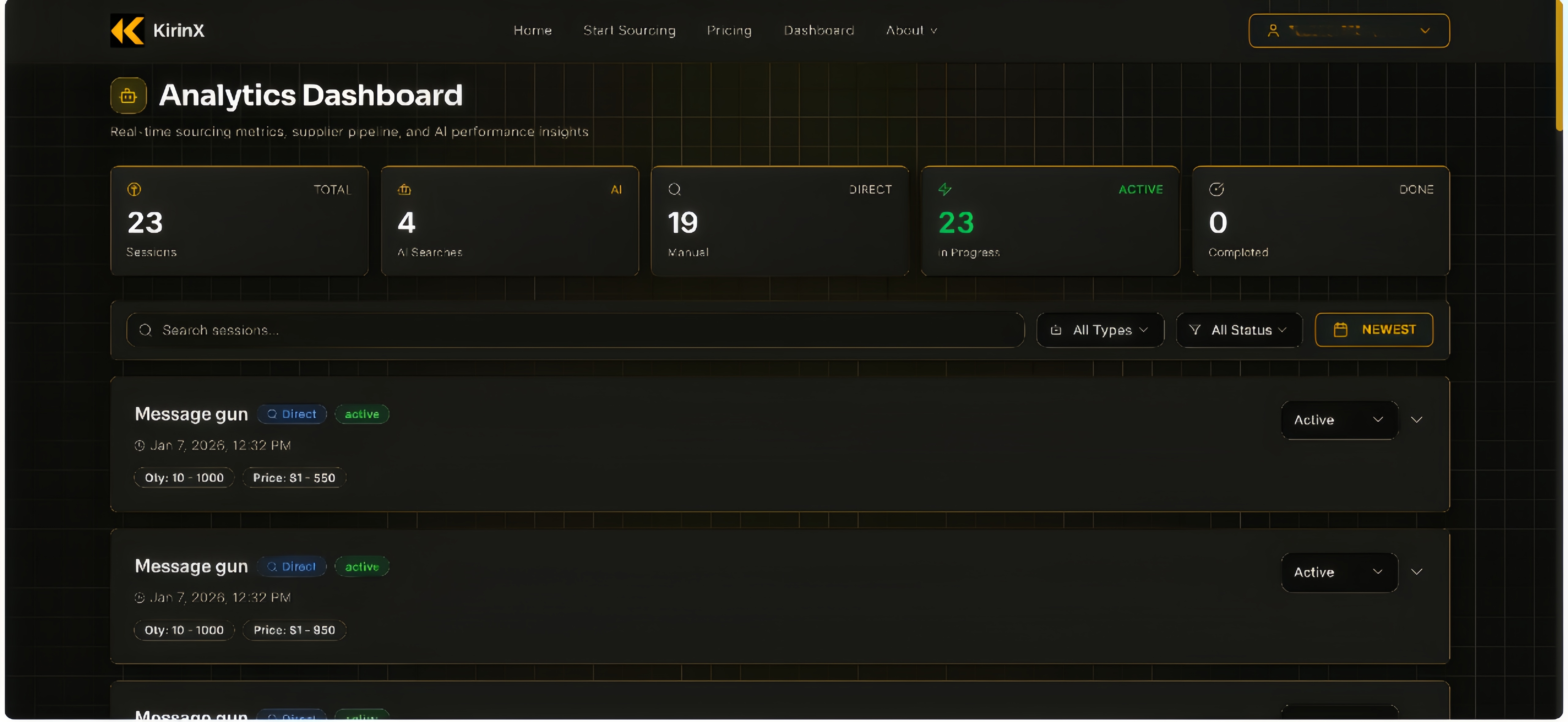Click the Total Sessions card icon
Viewport: 1568px width, 722px height.
point(134,189)
